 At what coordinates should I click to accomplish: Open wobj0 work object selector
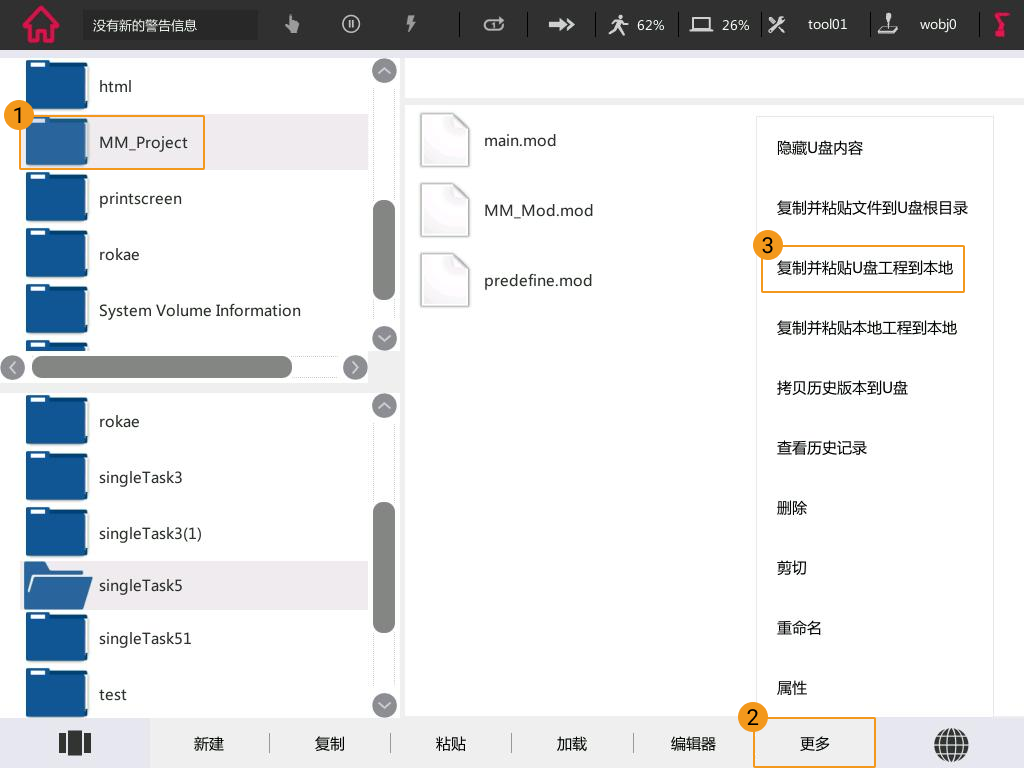pos(920,25)
